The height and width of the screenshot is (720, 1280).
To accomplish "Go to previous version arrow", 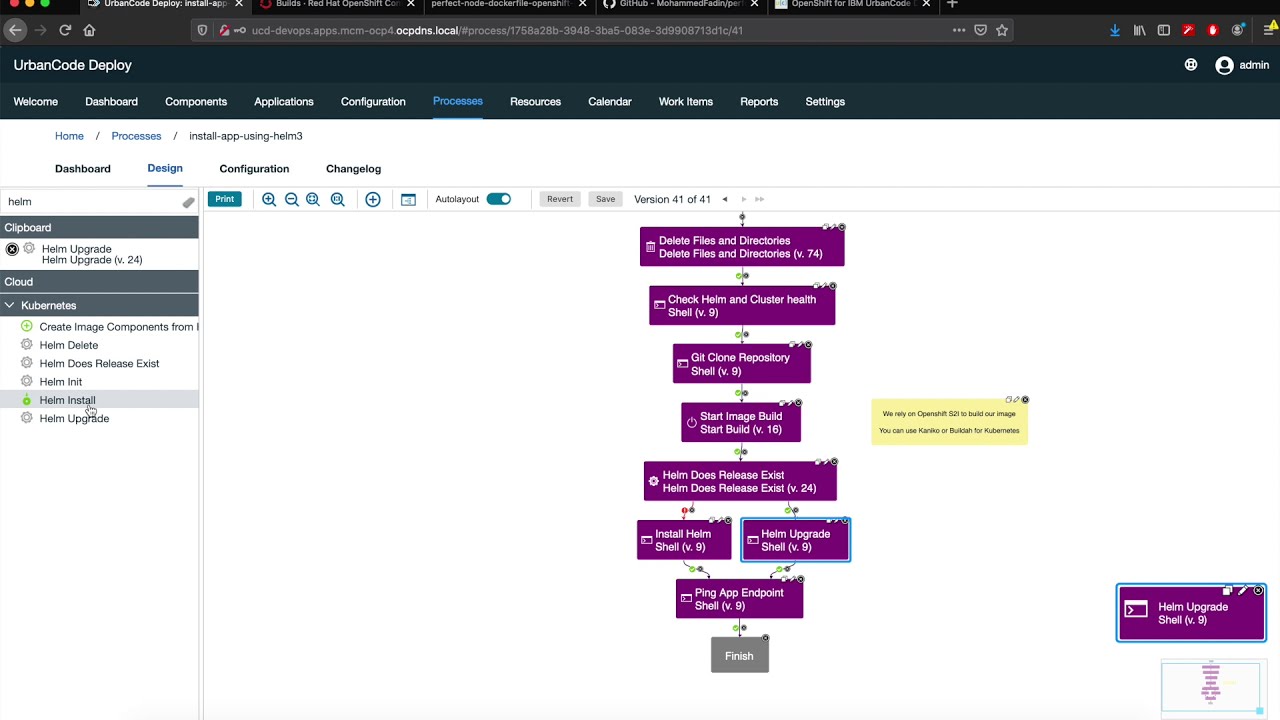I will (725, 199).
